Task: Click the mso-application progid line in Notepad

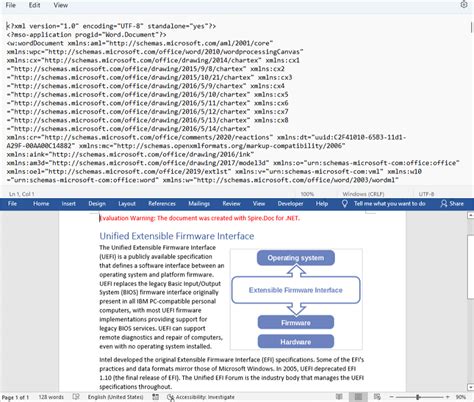Action: click(x=86, y=35)
